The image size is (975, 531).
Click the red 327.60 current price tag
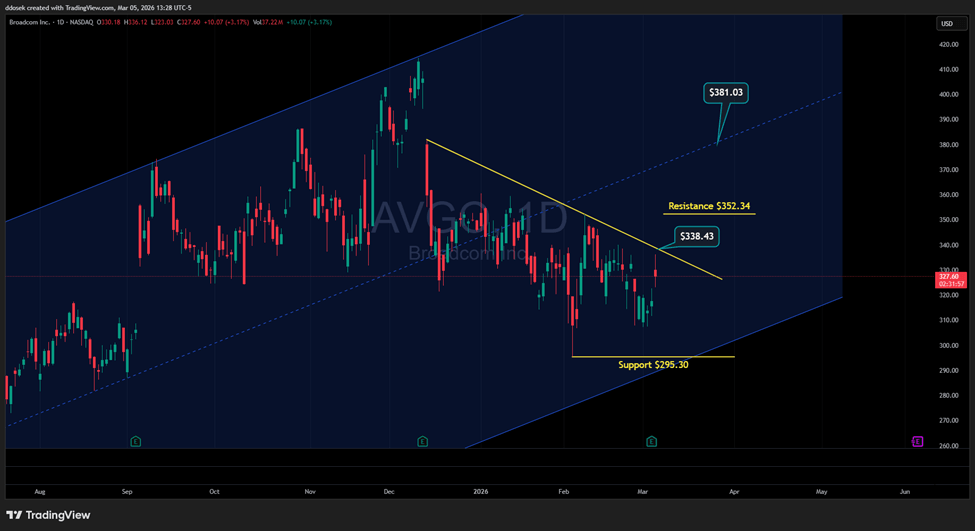(x=951, y=280)
